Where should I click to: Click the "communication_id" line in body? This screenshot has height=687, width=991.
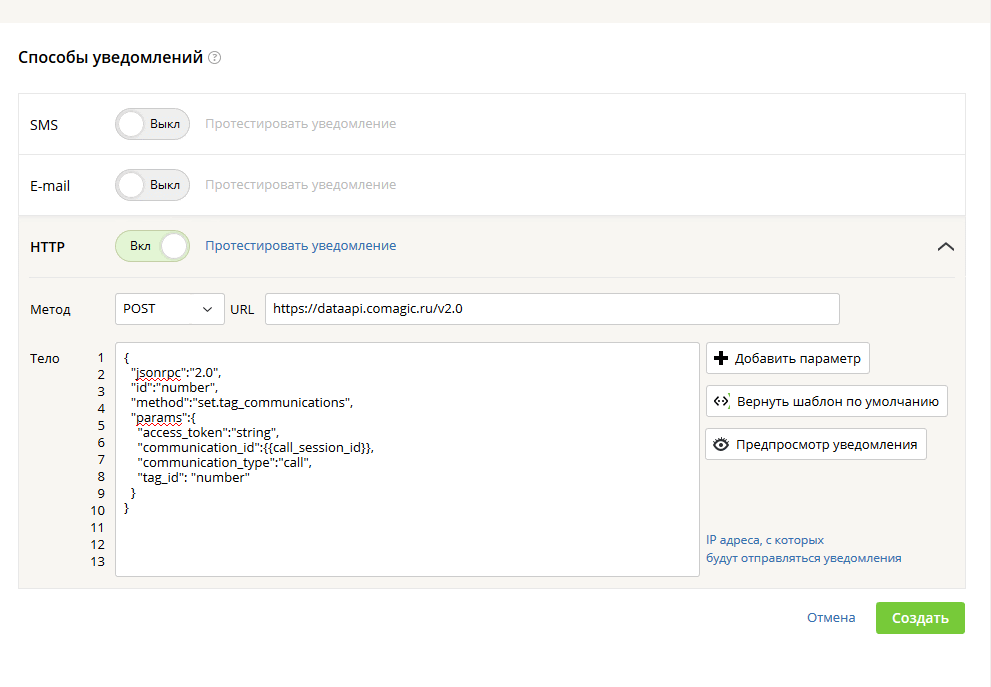(x=255, y=448)
